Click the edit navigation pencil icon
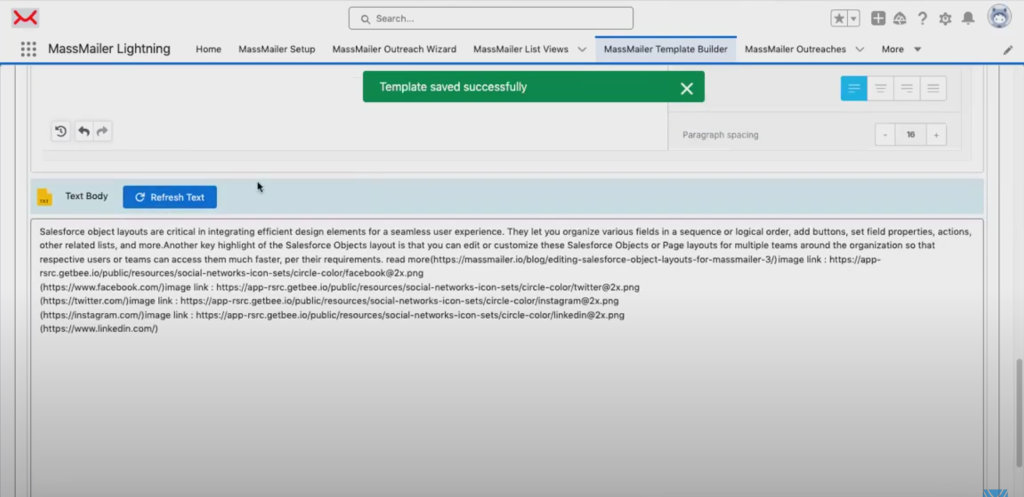 [x=1008, y=50]
